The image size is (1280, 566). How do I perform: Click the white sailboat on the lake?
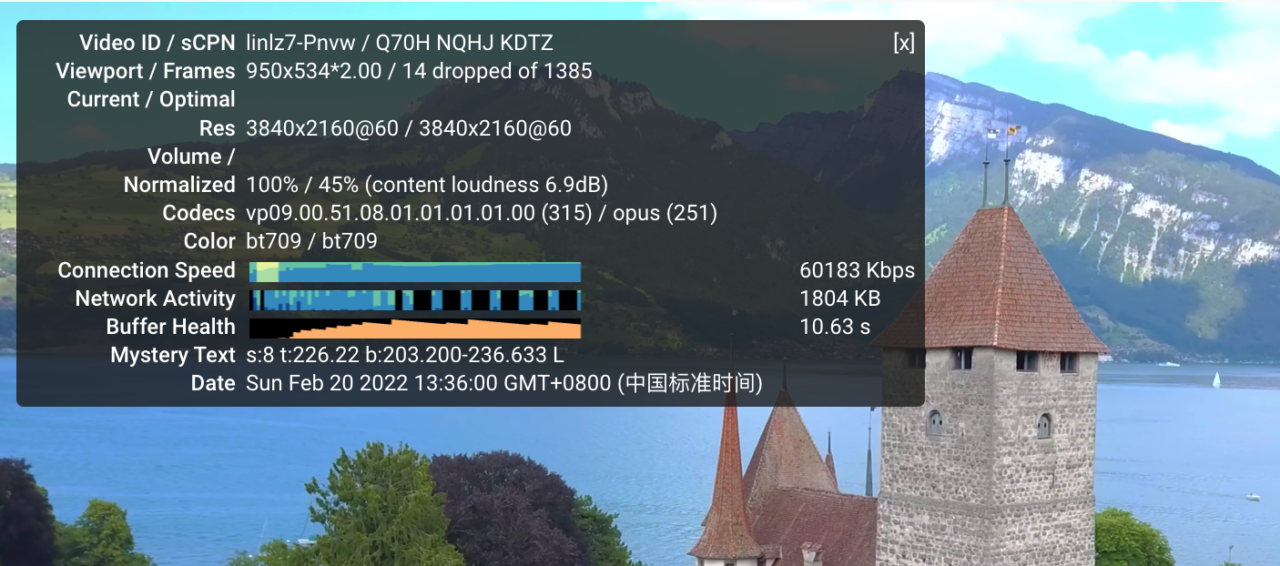coord(1216,379)
